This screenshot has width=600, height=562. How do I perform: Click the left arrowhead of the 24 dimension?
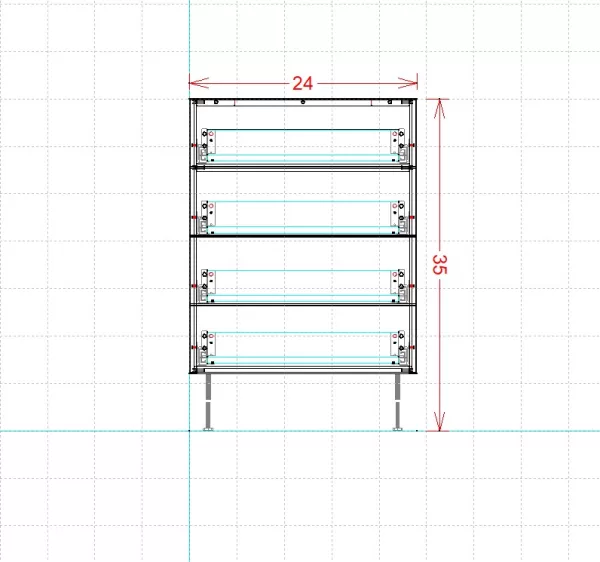195,83
